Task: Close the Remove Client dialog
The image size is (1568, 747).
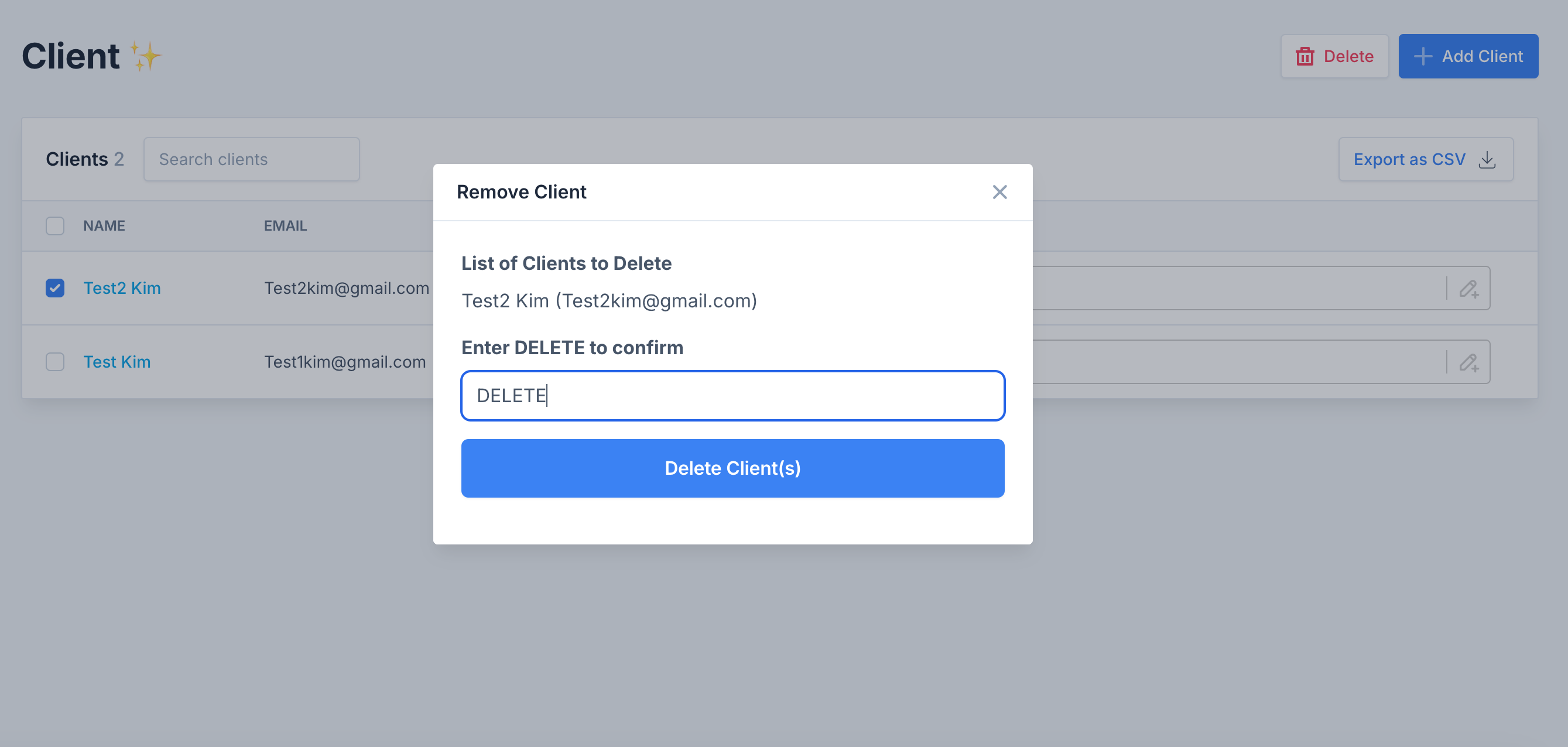Action: tap(999, 192)
